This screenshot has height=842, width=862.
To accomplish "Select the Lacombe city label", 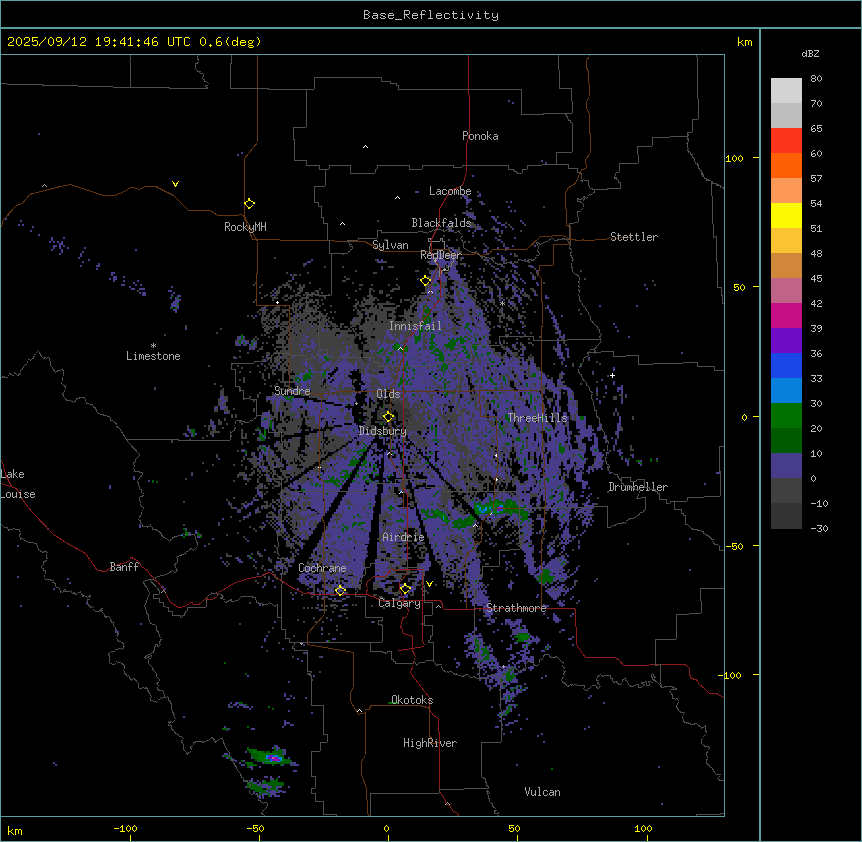I will [x=450, y=191].
